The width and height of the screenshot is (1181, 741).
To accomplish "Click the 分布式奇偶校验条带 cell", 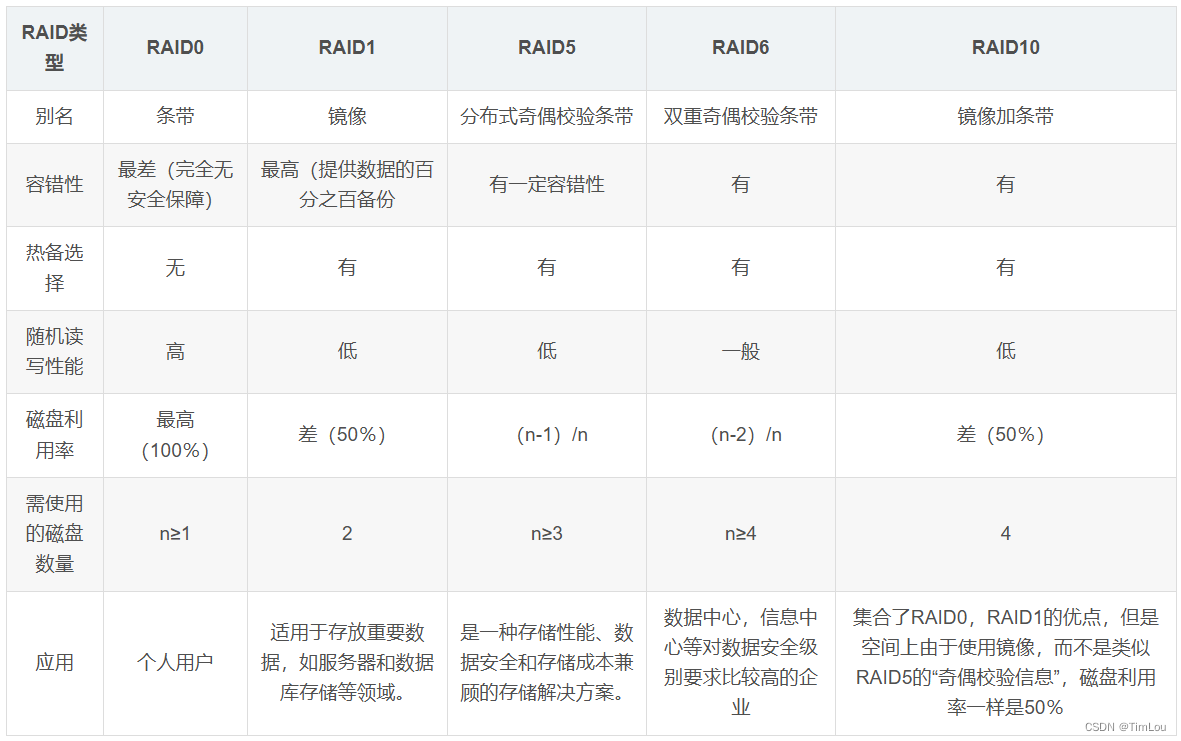I will click(x=546, y=117).
